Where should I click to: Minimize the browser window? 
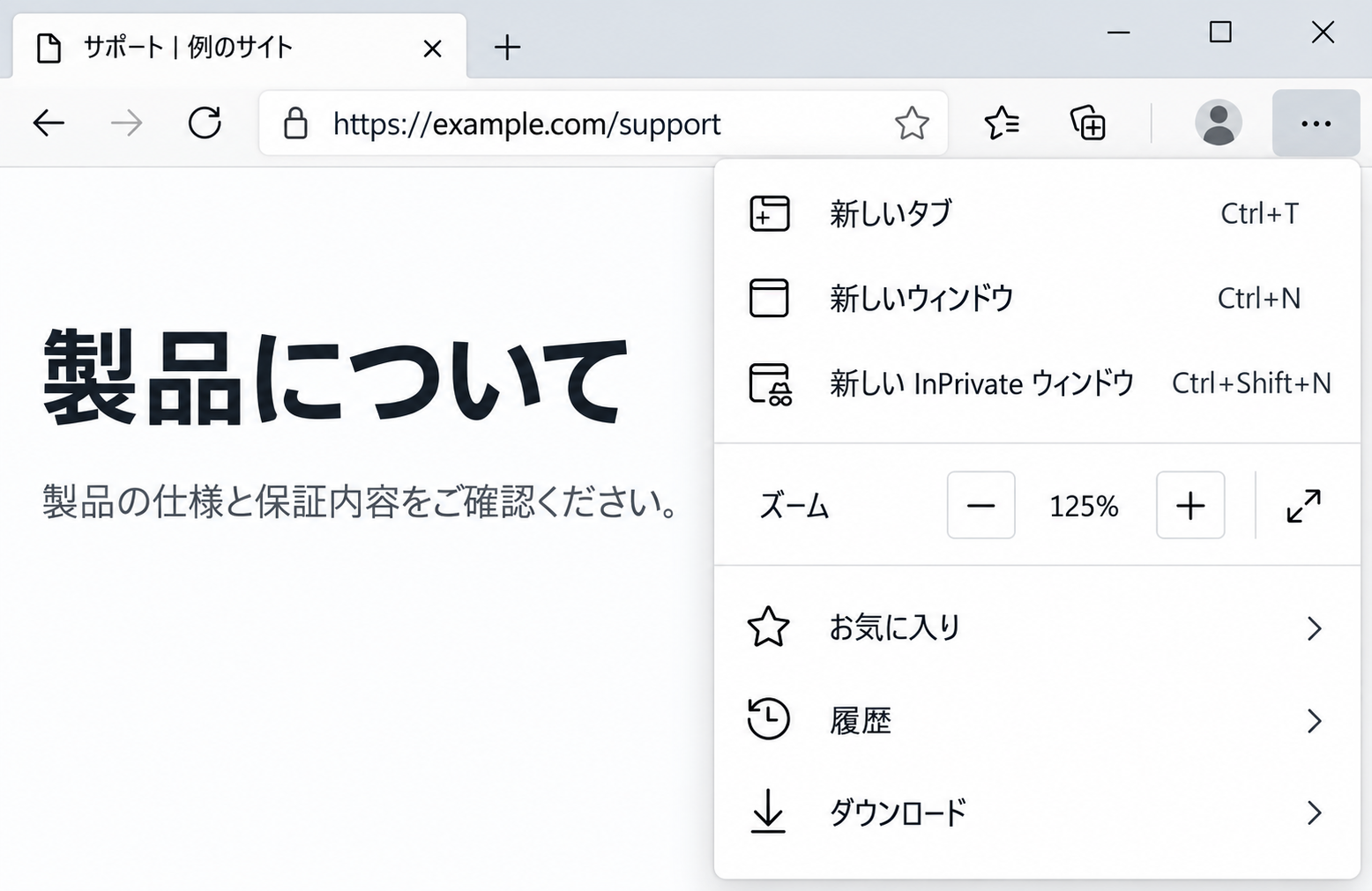click(x=1119, y=33)
